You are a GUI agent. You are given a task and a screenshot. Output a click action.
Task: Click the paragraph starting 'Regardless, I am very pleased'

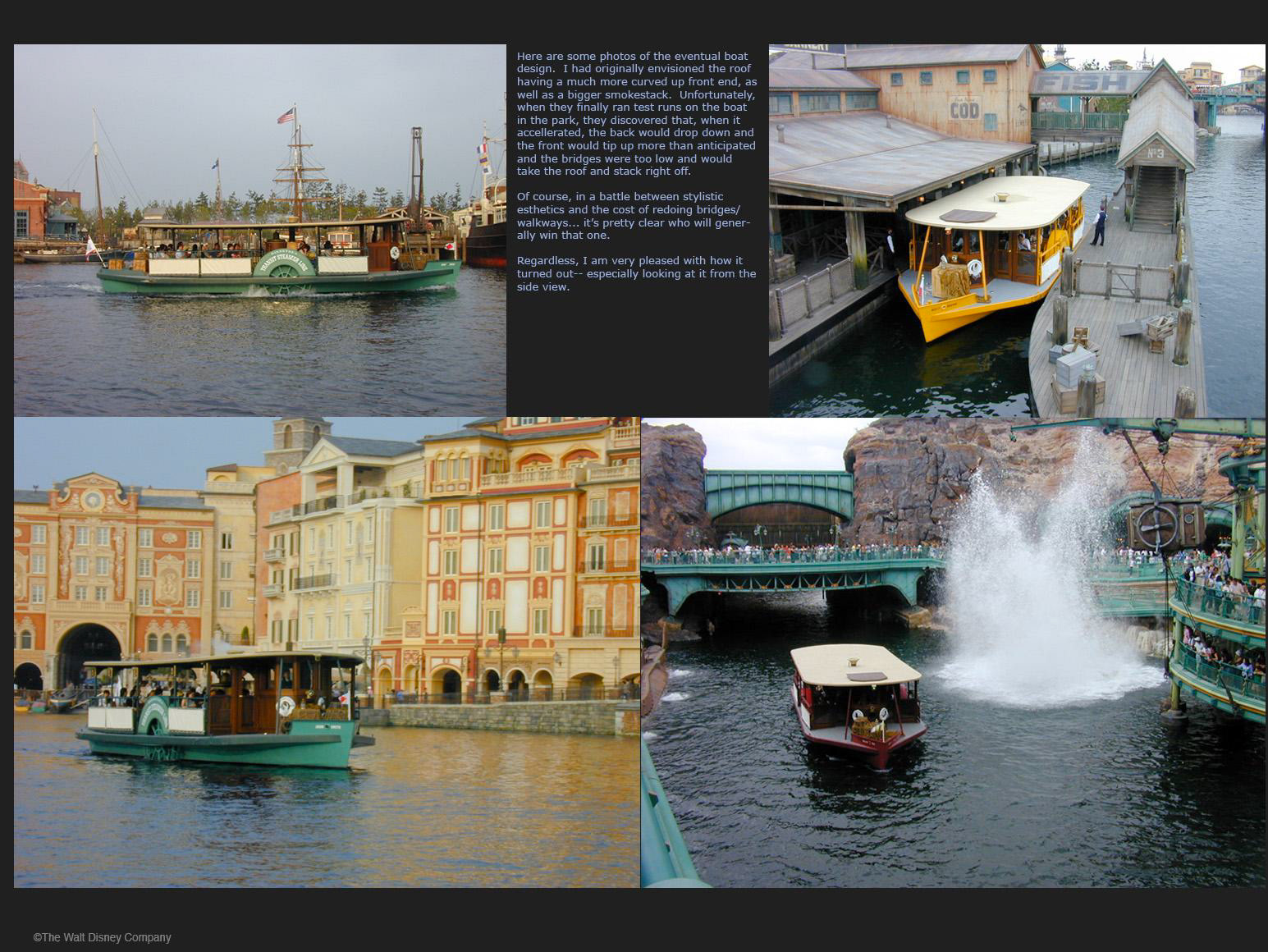[x=637, y=273]
